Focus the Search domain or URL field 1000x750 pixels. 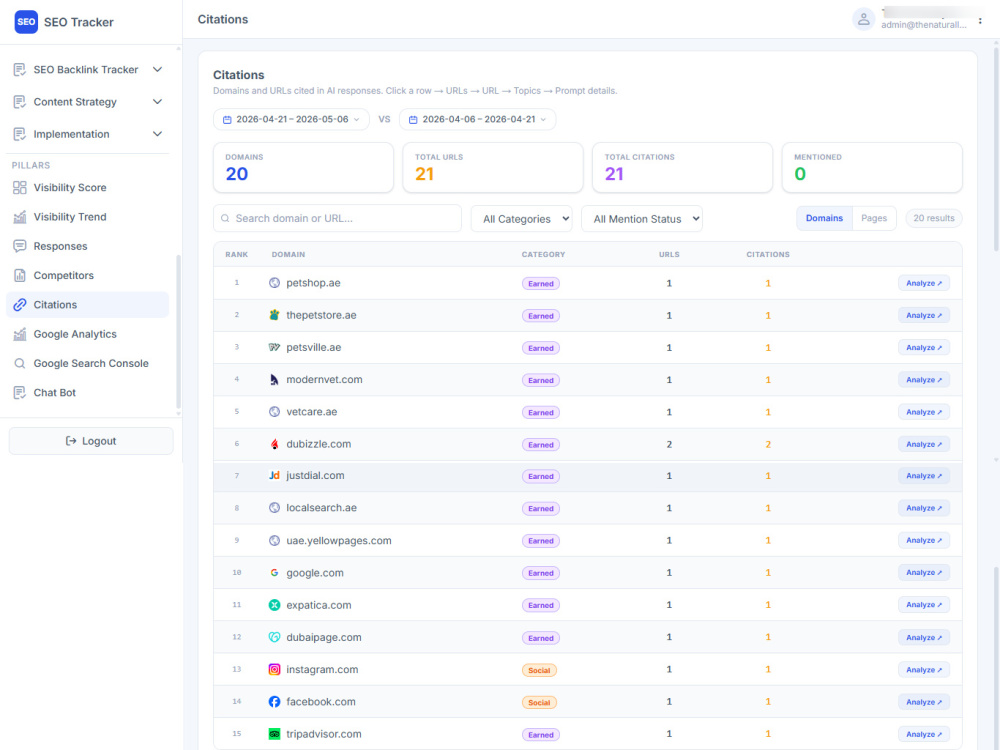tap(337, 218)
